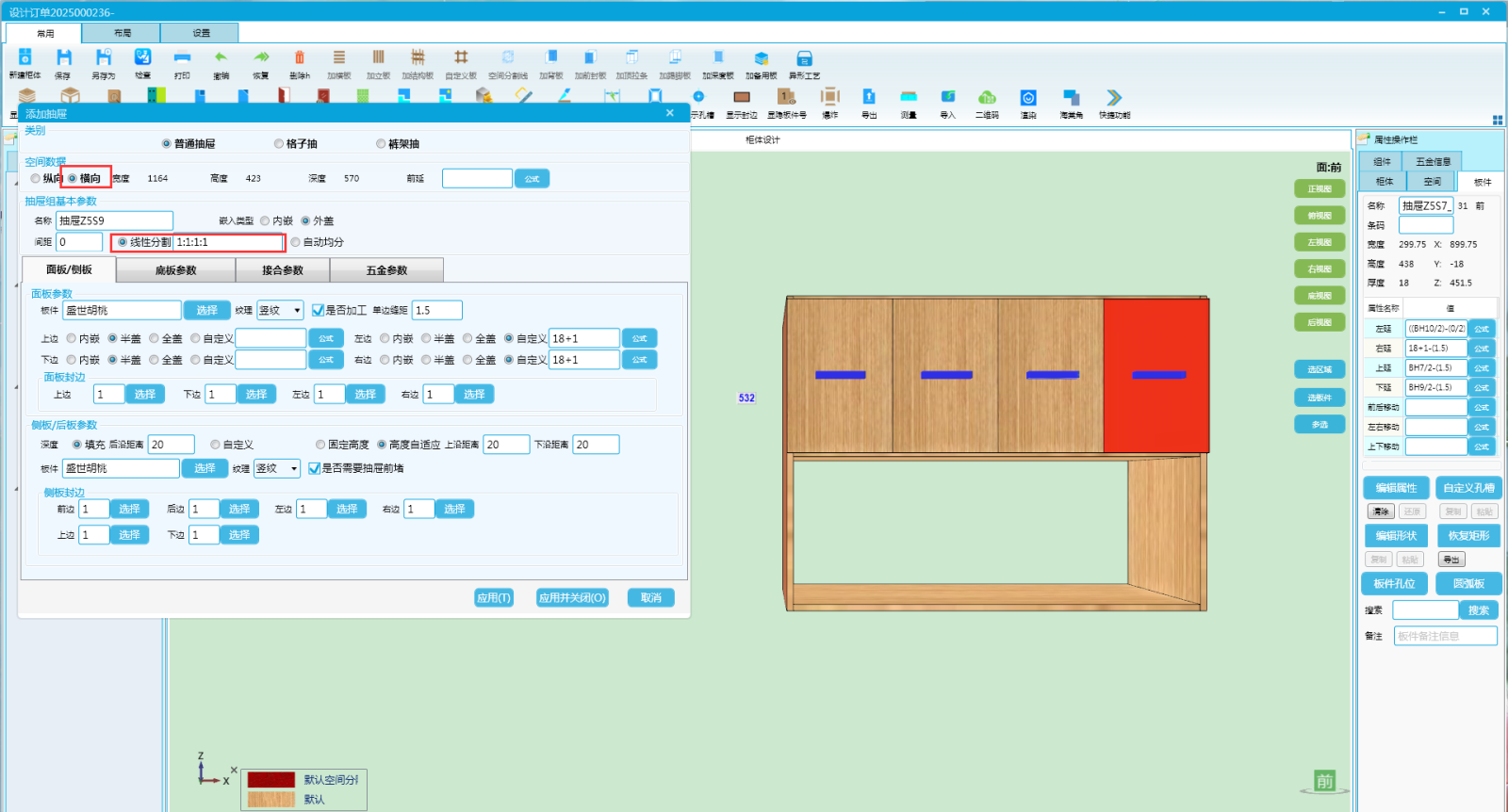This screenshot has height=812, width=1508.
Task: Toggle the 是否加工 checkbox
Action: click(319, 310)
